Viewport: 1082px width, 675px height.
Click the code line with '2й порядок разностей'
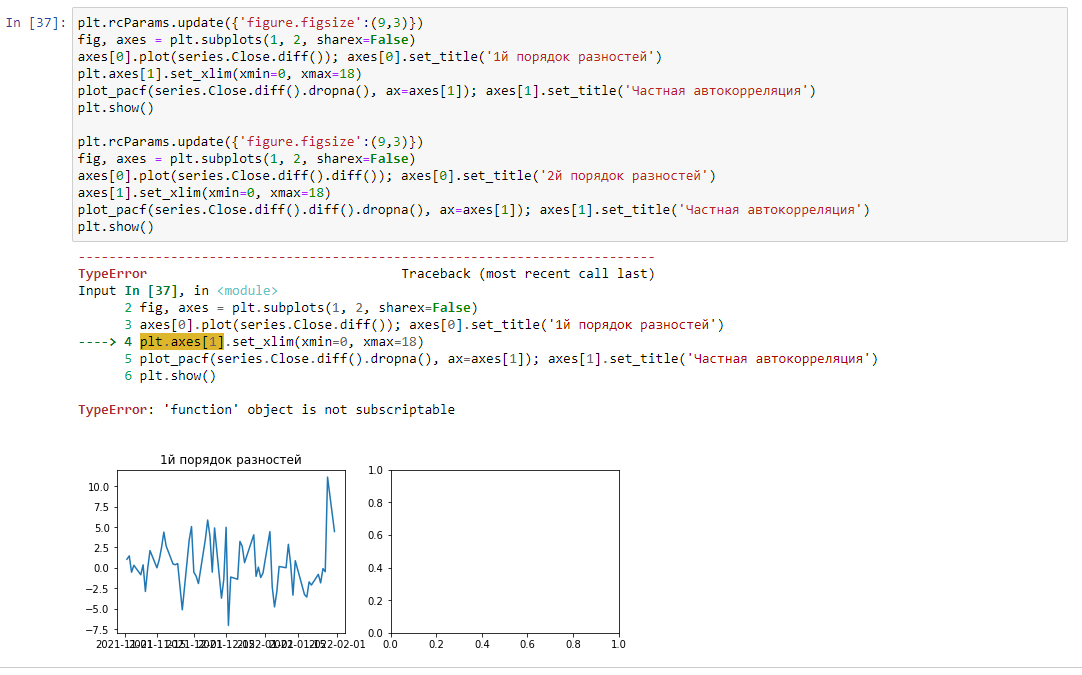[x=396, y=176]
